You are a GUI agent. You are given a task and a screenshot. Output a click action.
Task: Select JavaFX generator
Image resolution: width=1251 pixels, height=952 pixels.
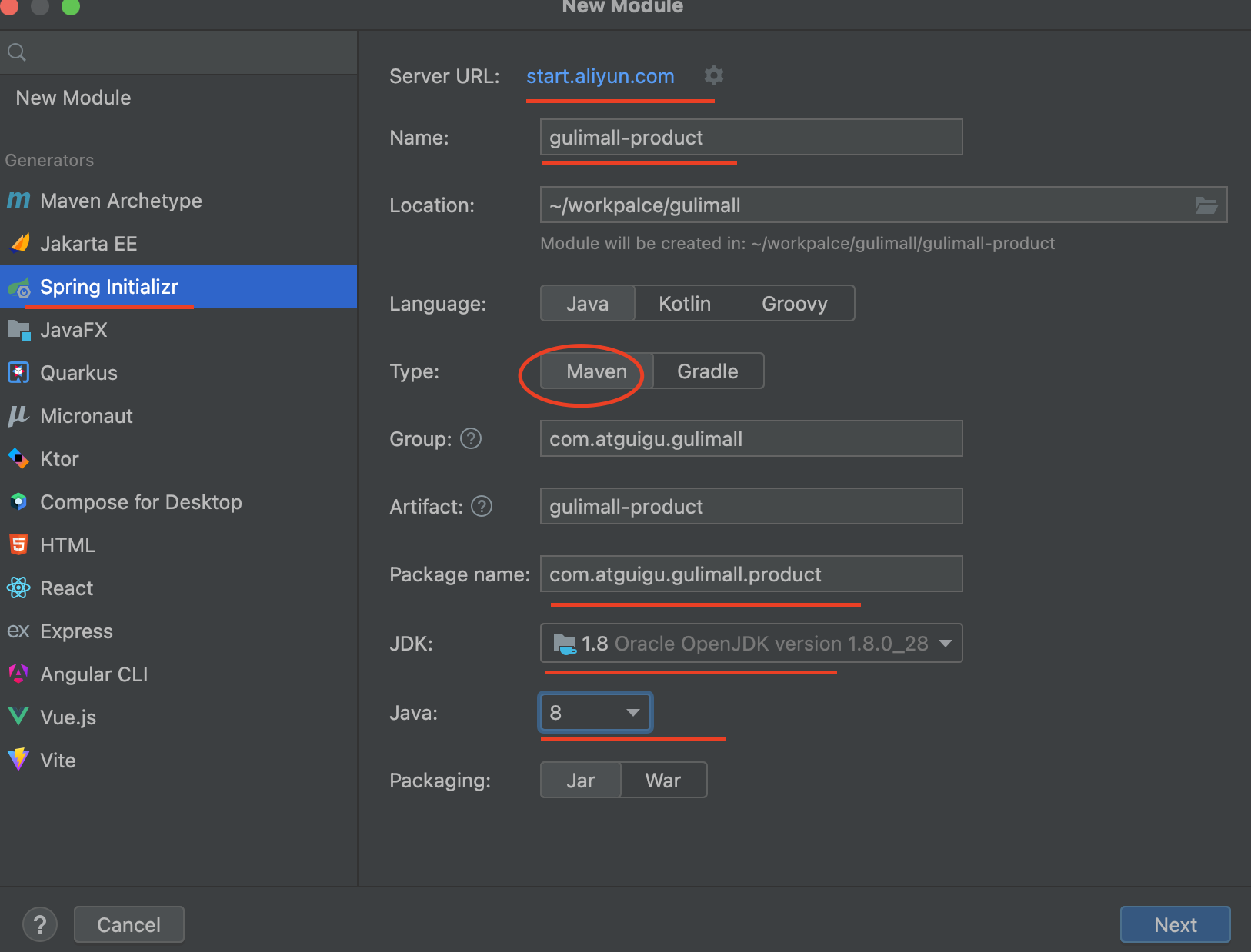tap(178, 330)
